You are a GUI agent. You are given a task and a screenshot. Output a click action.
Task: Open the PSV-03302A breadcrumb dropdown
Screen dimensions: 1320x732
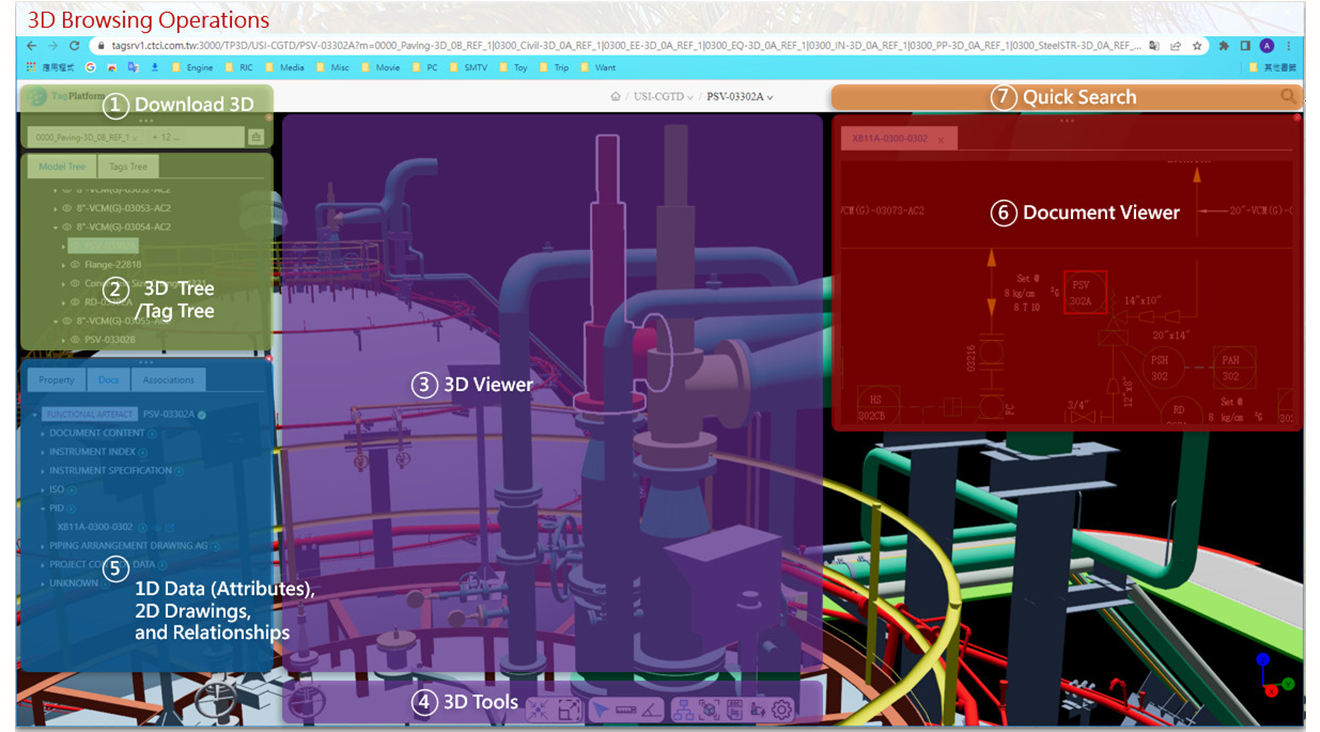coord(740,97)
